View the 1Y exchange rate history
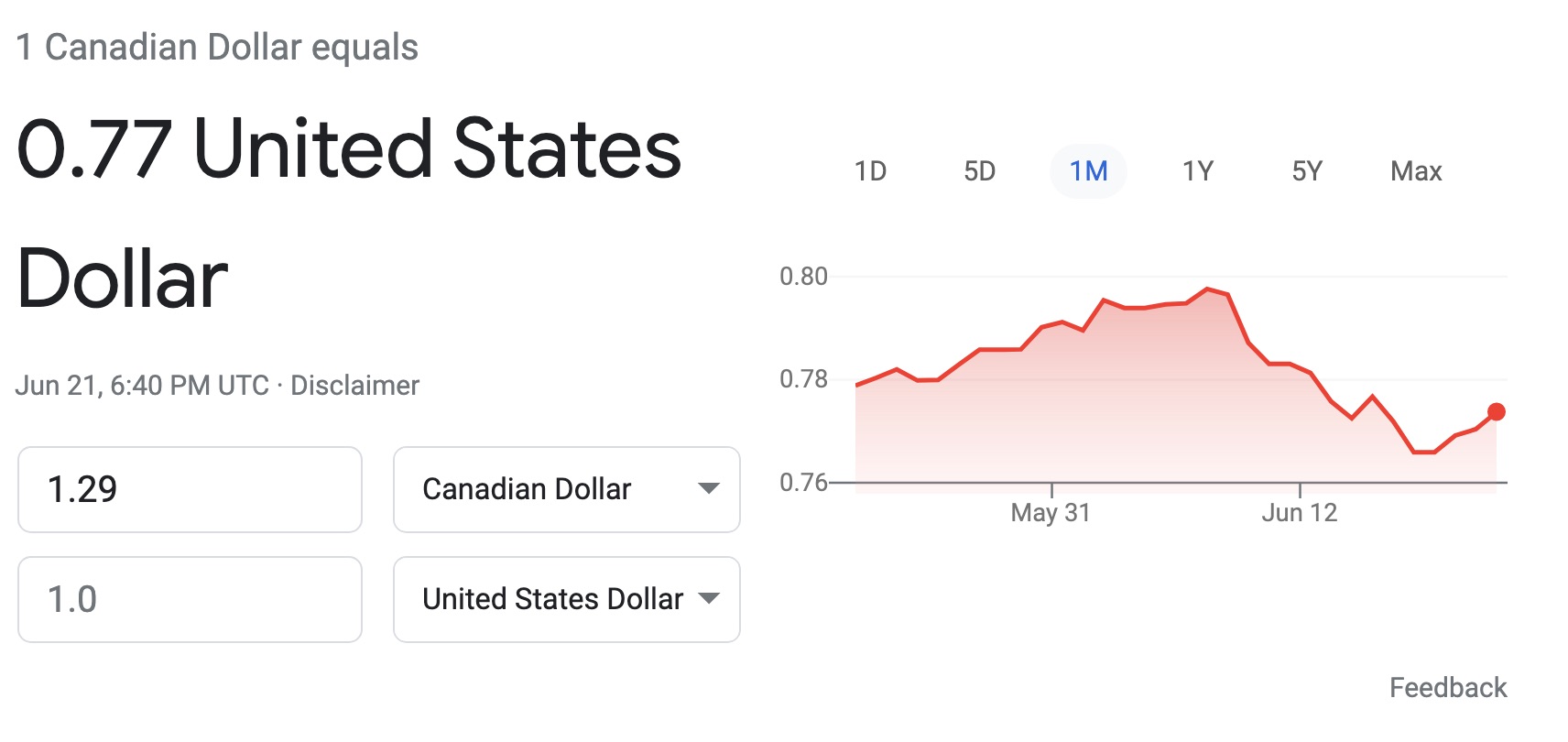Screen dimensions: 1568x742 pyautogui.click(x=1197, y=170)
